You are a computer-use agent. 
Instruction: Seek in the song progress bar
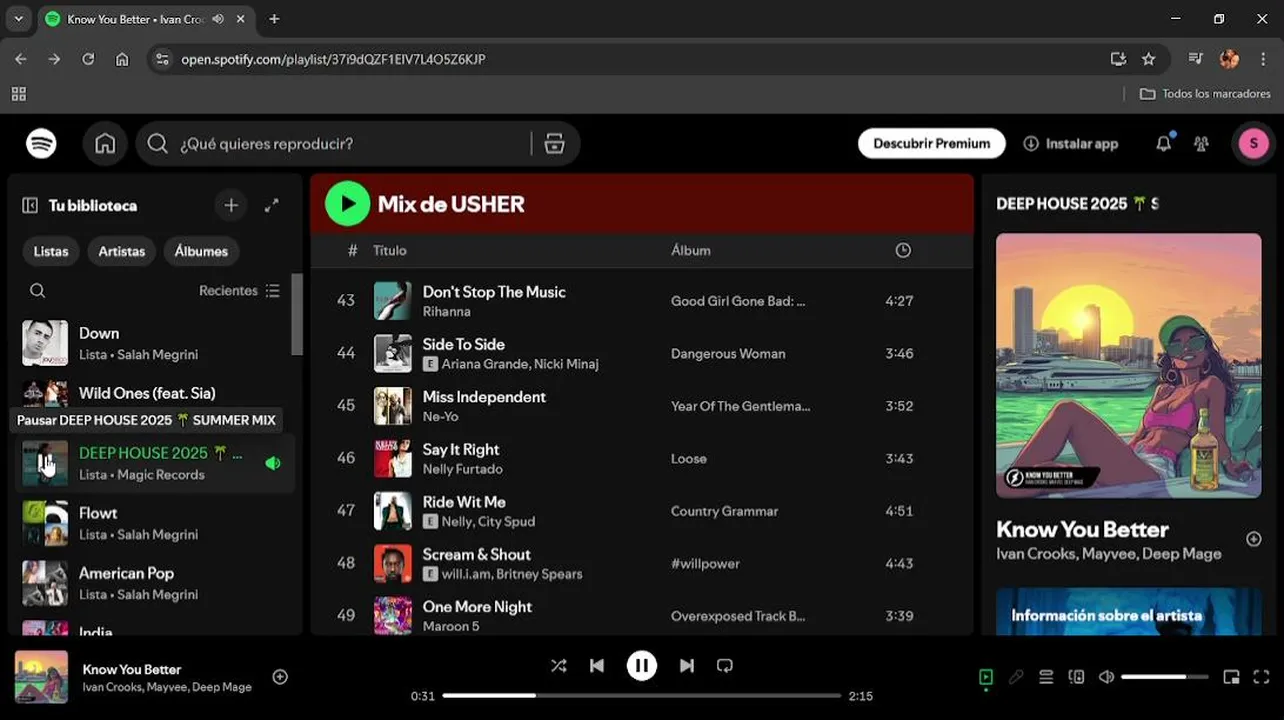coord(642,695)
